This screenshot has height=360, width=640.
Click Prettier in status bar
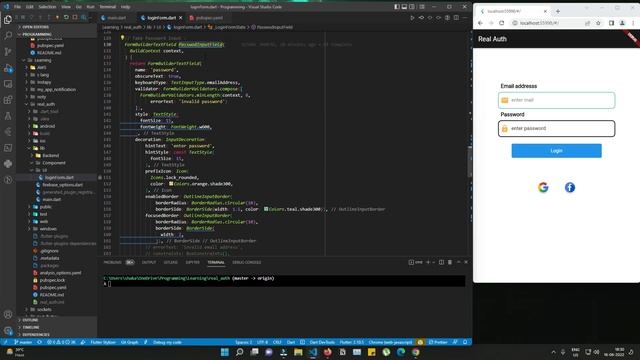tap(438, 342)
